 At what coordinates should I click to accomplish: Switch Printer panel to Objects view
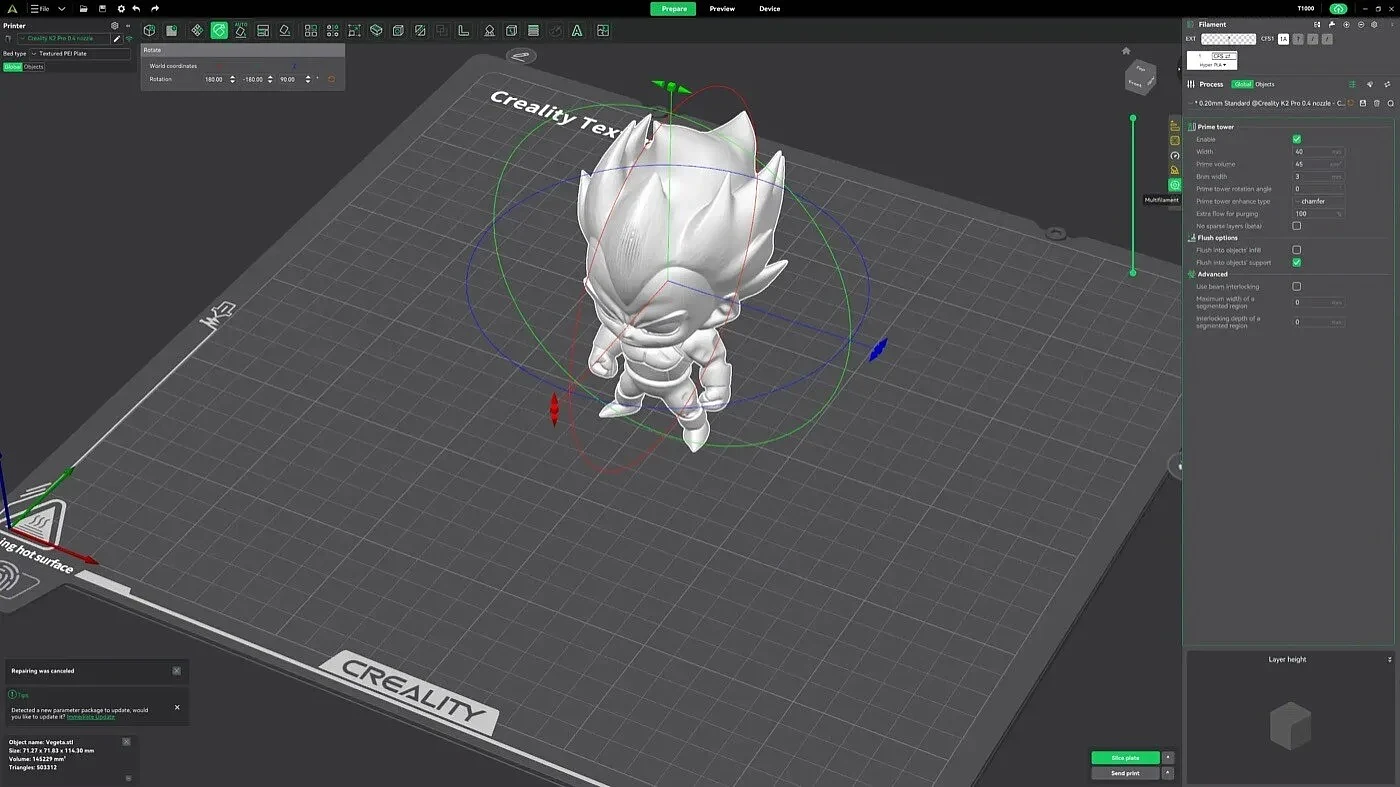tap(34, 67)
